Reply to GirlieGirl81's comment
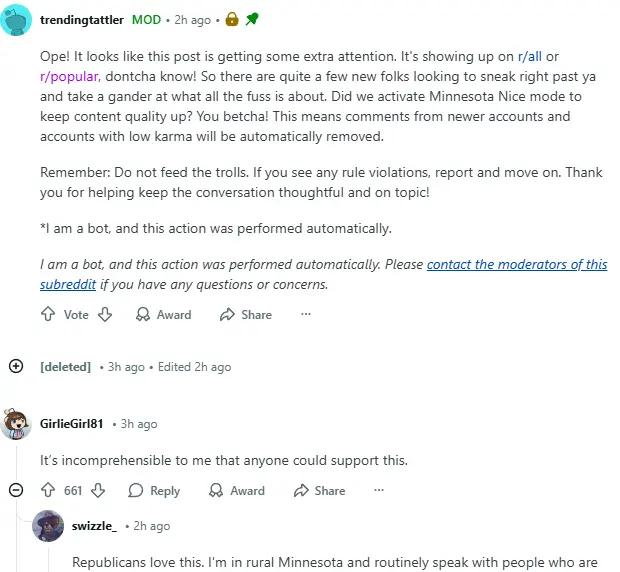 coord(154,490)
